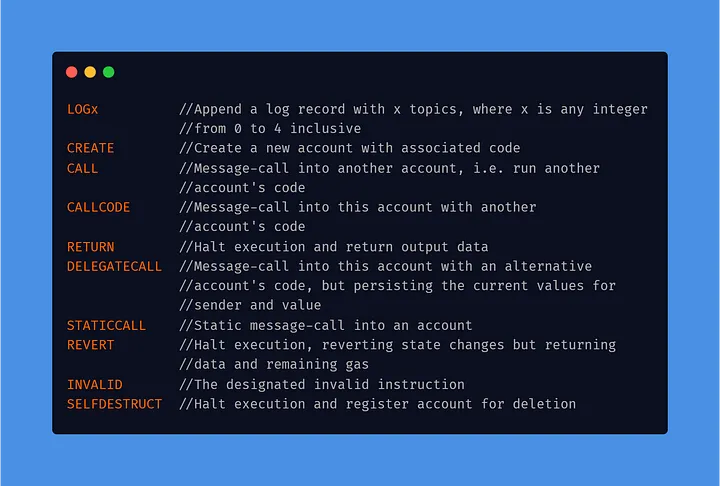720x486 pixels.
Task: Select the SELFDESTRUCT opcode keyword
Action: 114,404
